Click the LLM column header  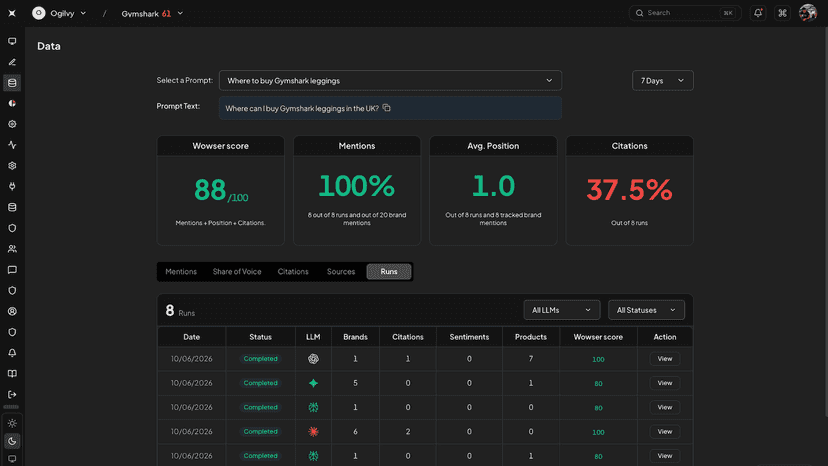click(x=313, y=337)
